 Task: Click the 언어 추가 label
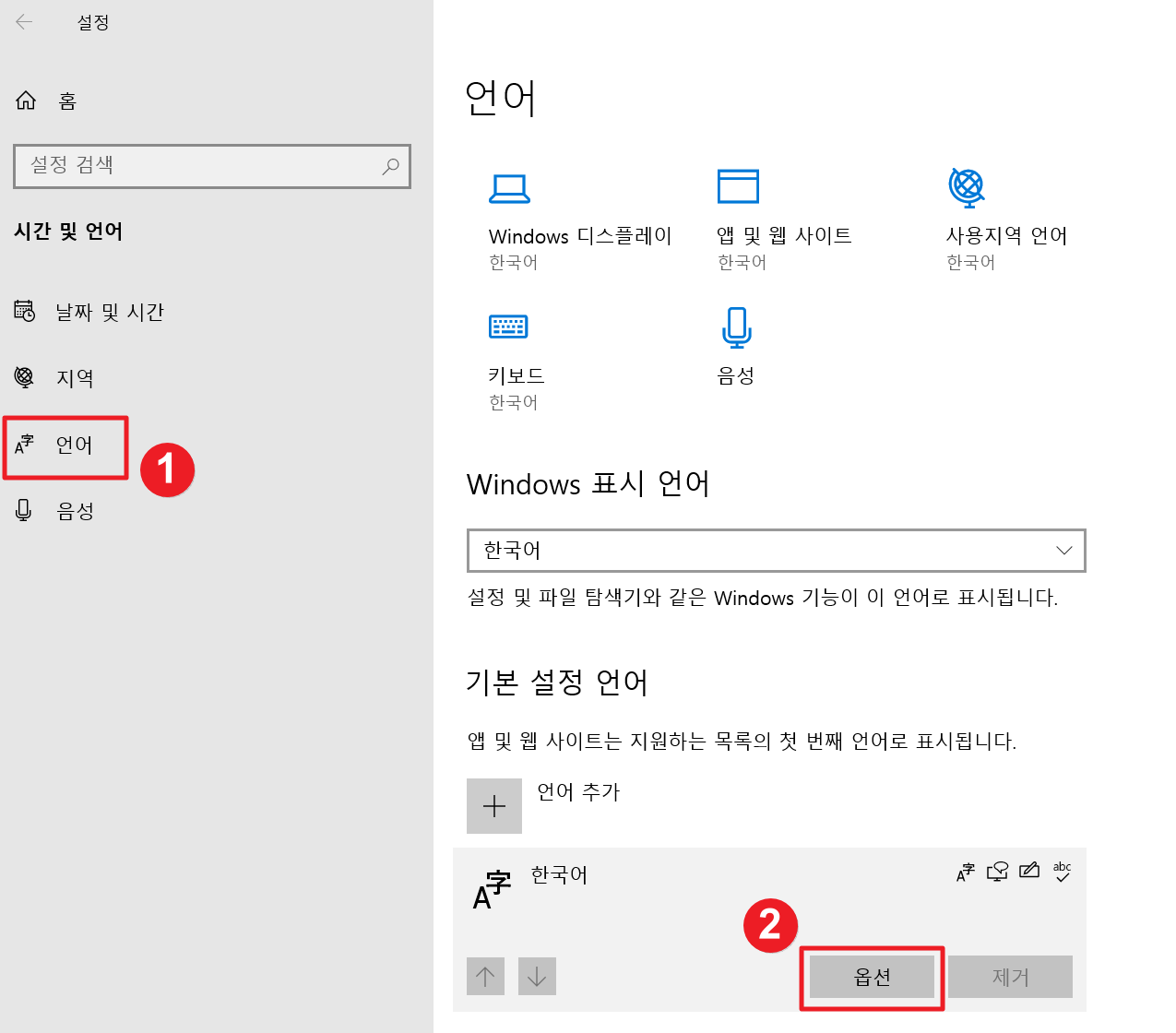click(578, 792)
